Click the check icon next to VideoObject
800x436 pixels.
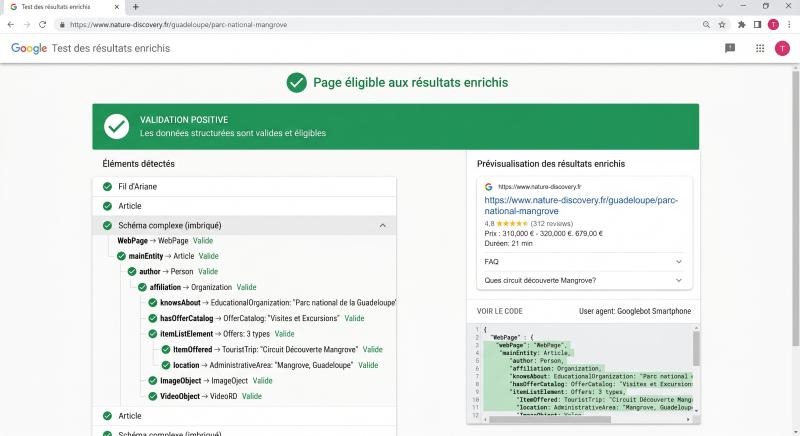coord(152,396)
